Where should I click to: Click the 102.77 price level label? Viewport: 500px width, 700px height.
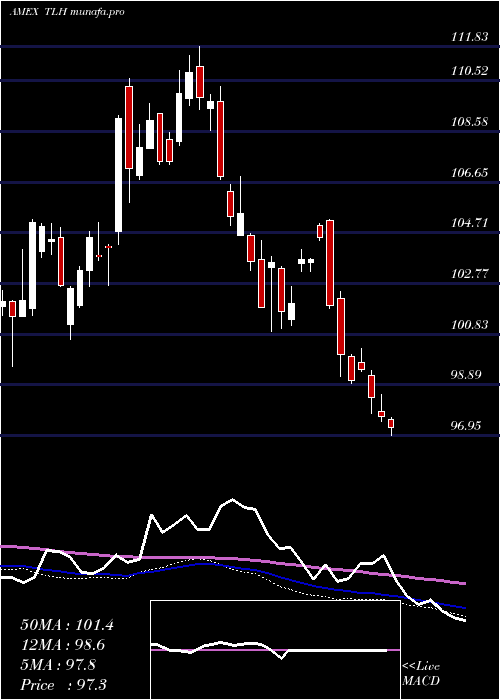tap(469, 274)
